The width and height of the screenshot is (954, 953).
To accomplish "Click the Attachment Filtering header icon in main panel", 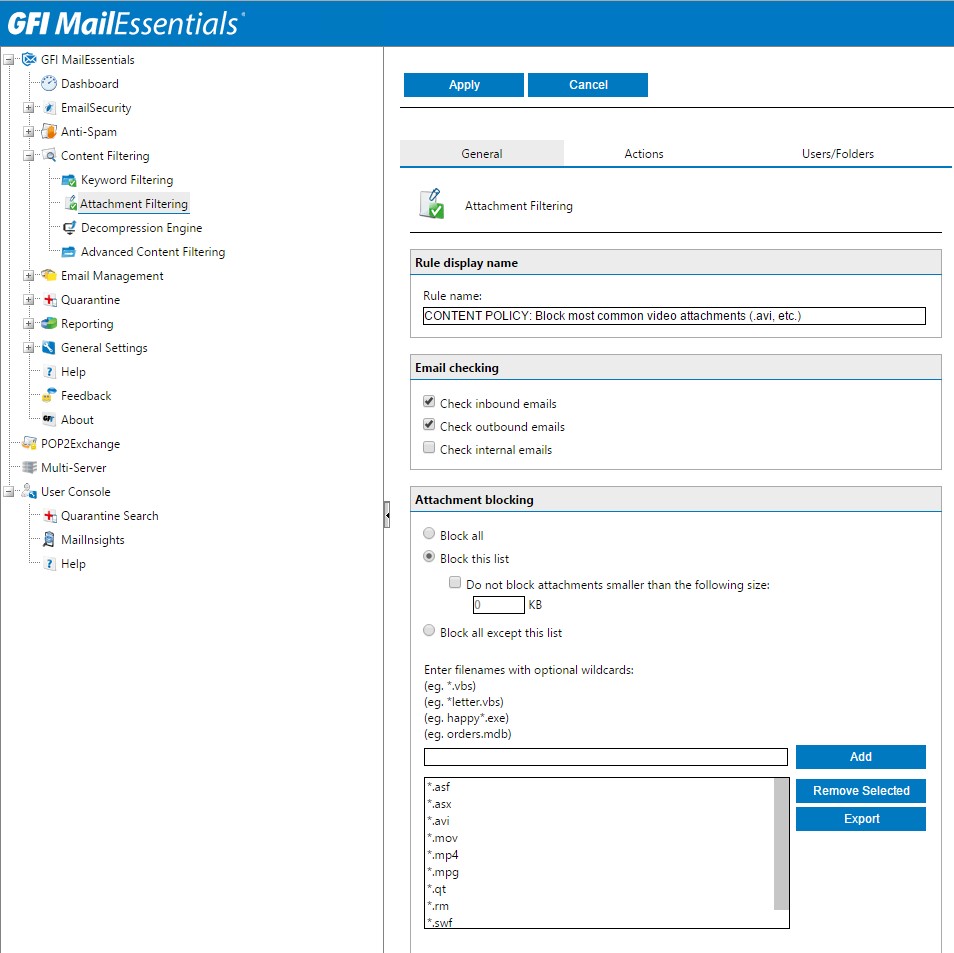I will (432, 204).
